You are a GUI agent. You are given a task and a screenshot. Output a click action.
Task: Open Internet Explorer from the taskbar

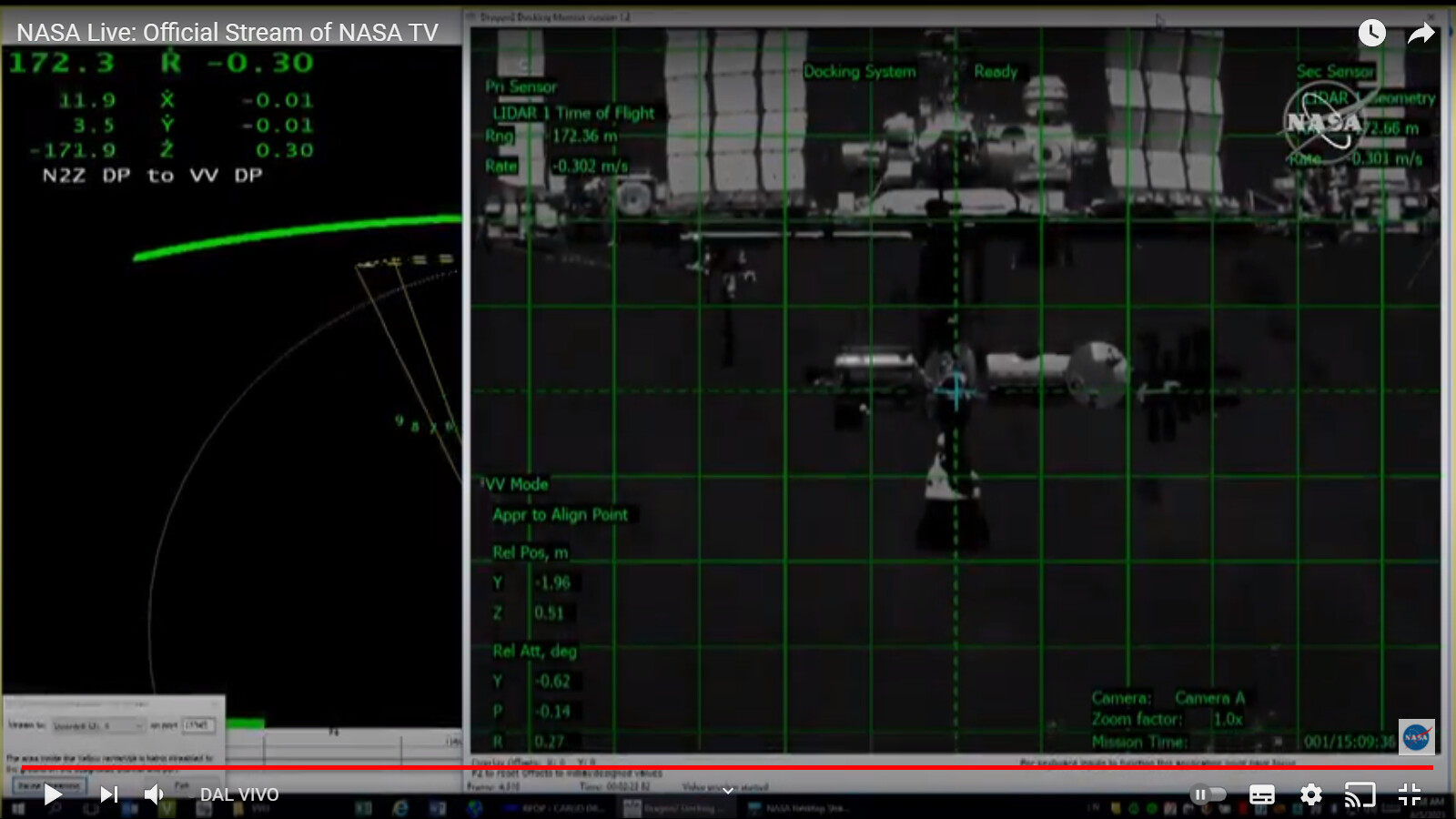coord(399,808)
